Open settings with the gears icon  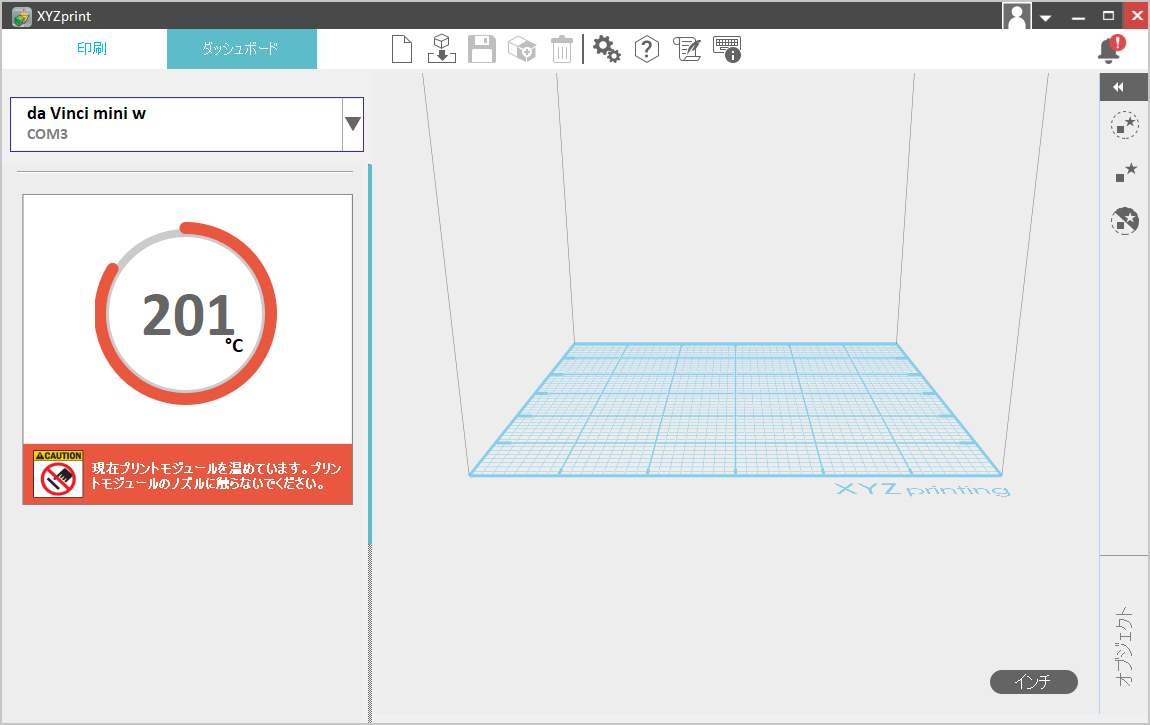tap(607, 49)
